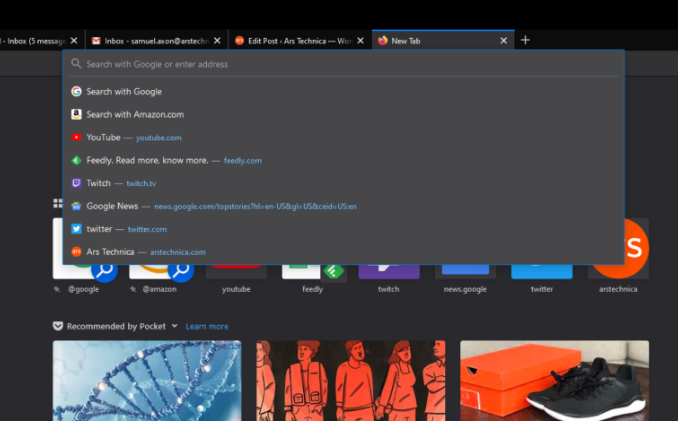
Task: Click the feedly.com URL text
Action: 243,161
